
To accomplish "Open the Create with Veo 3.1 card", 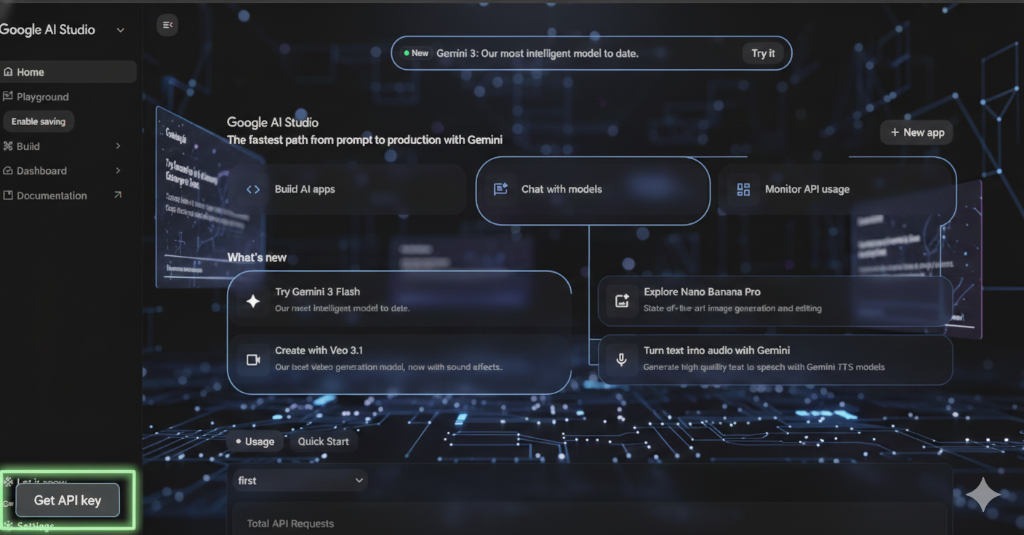I will click(400, 359).
